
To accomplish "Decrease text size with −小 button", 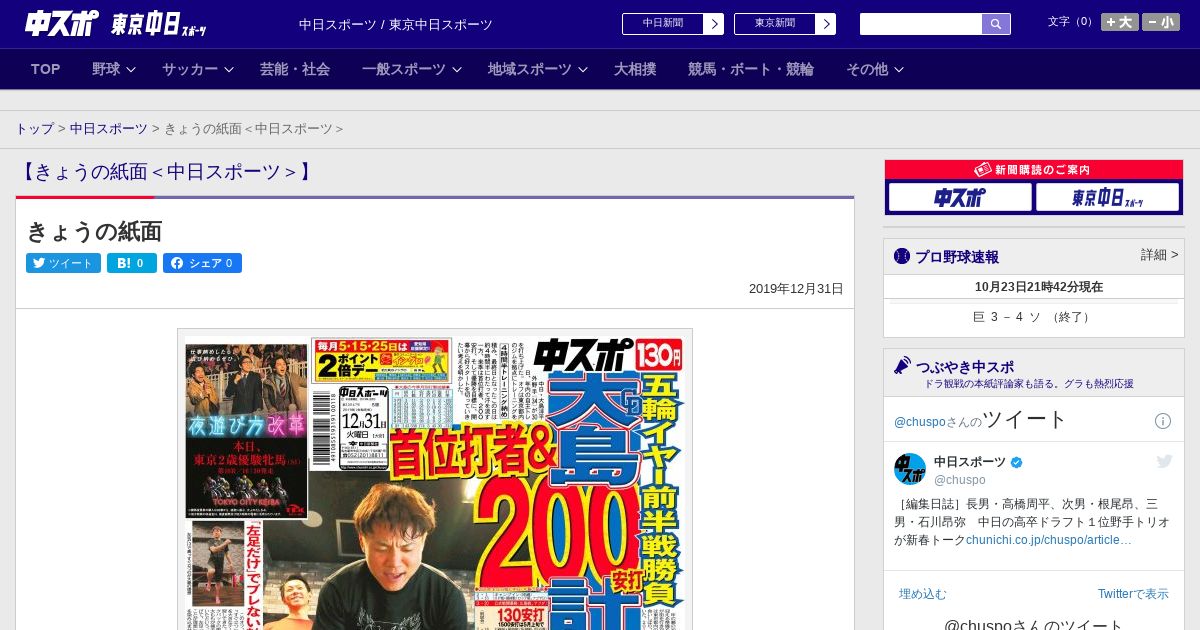I will point(1161,22).
